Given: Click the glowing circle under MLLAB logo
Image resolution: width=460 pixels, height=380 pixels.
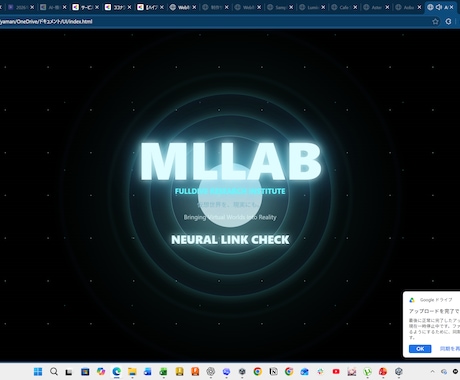Looking at the screenshot, I should 230,195.
